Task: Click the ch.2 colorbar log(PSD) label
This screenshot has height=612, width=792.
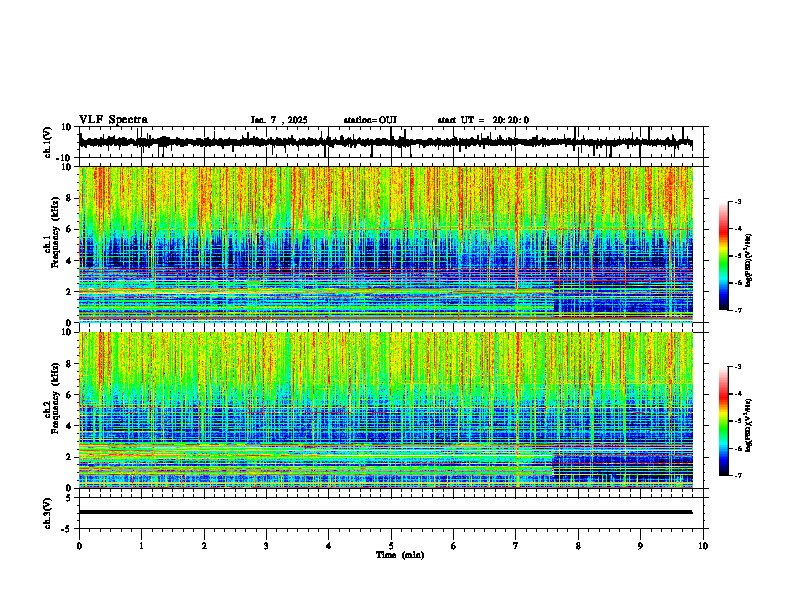Action: (x=749, y=425)
